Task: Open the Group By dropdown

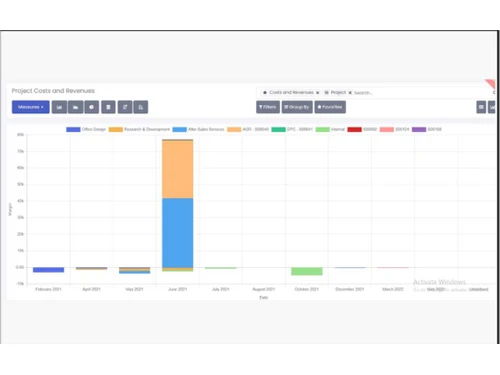Action: [x=297, y=107]
